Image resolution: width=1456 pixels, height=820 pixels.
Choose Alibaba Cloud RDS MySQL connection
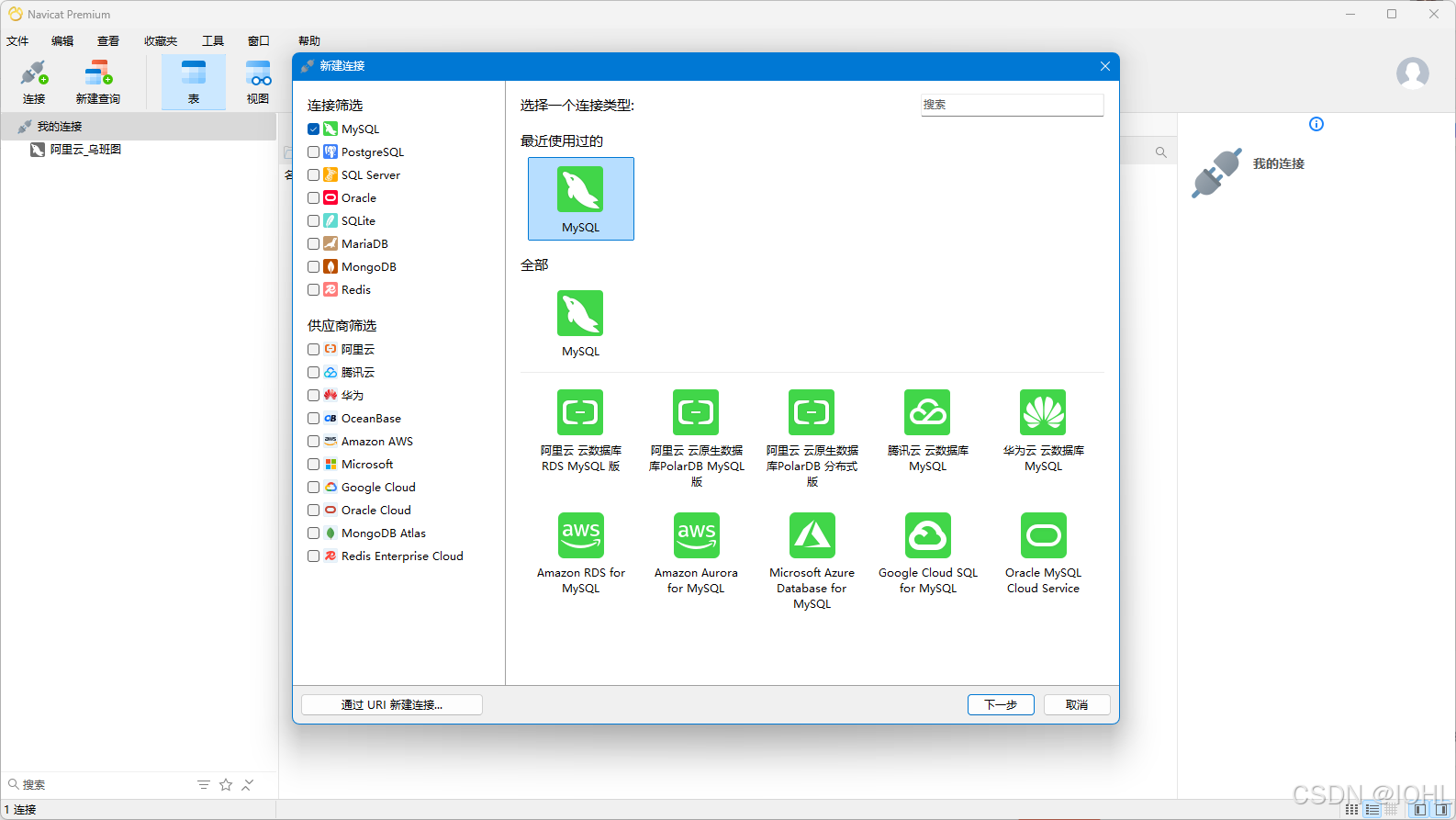tap(580, 431)
